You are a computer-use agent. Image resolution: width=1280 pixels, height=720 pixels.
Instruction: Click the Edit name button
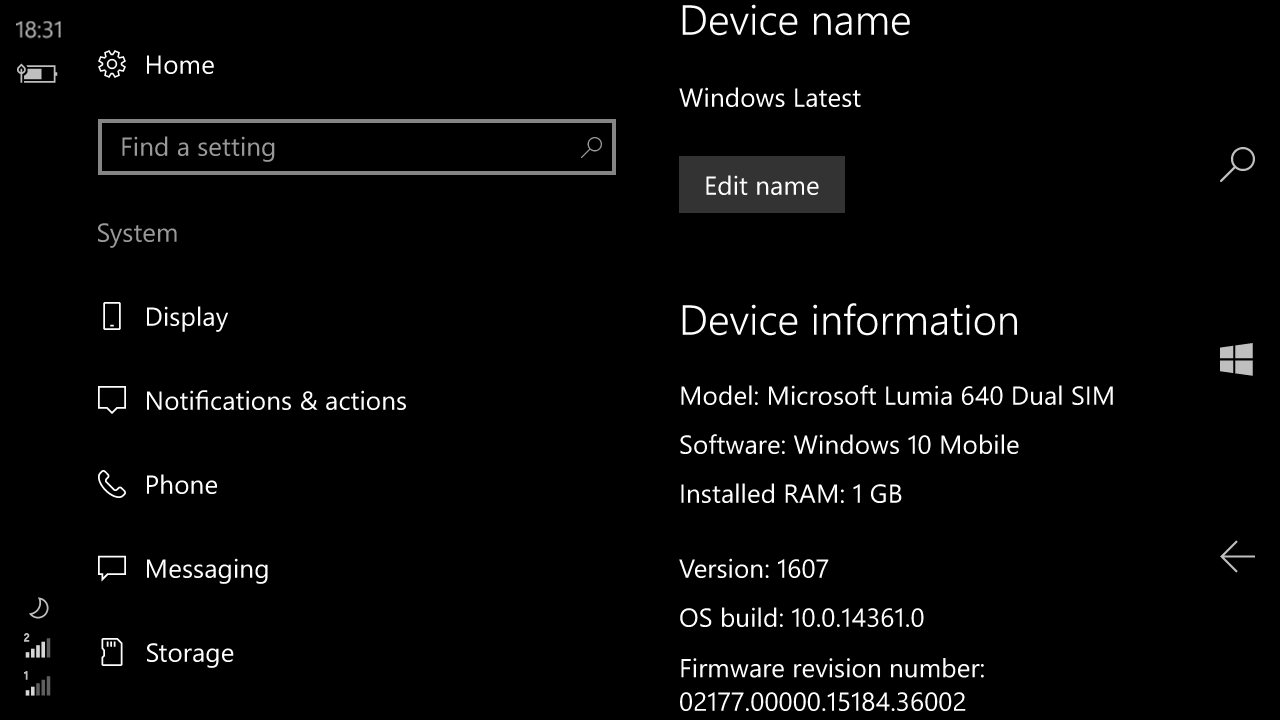[762, 184]
